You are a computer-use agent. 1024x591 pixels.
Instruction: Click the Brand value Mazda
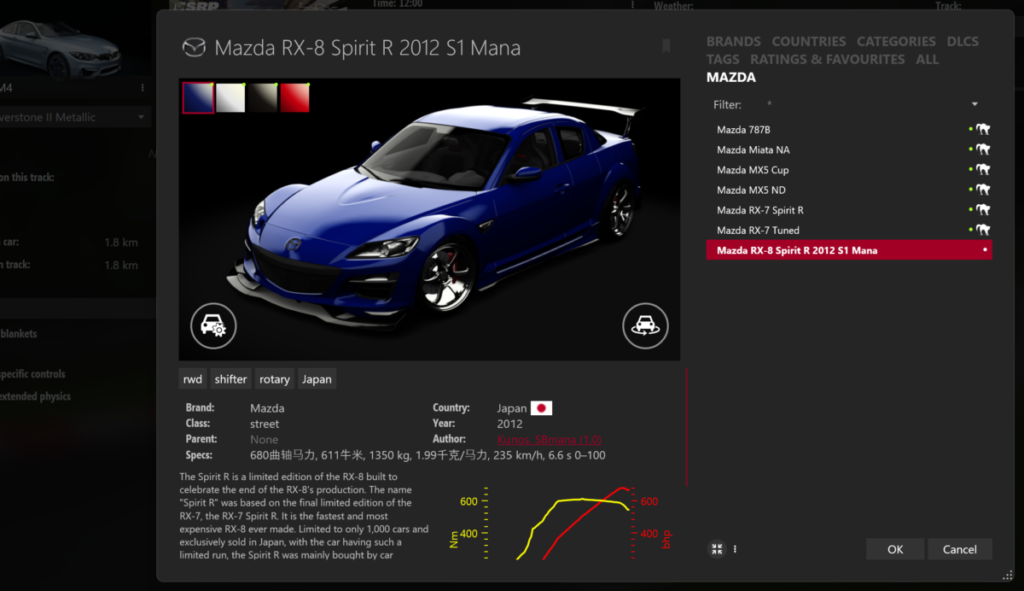point(267,408)
